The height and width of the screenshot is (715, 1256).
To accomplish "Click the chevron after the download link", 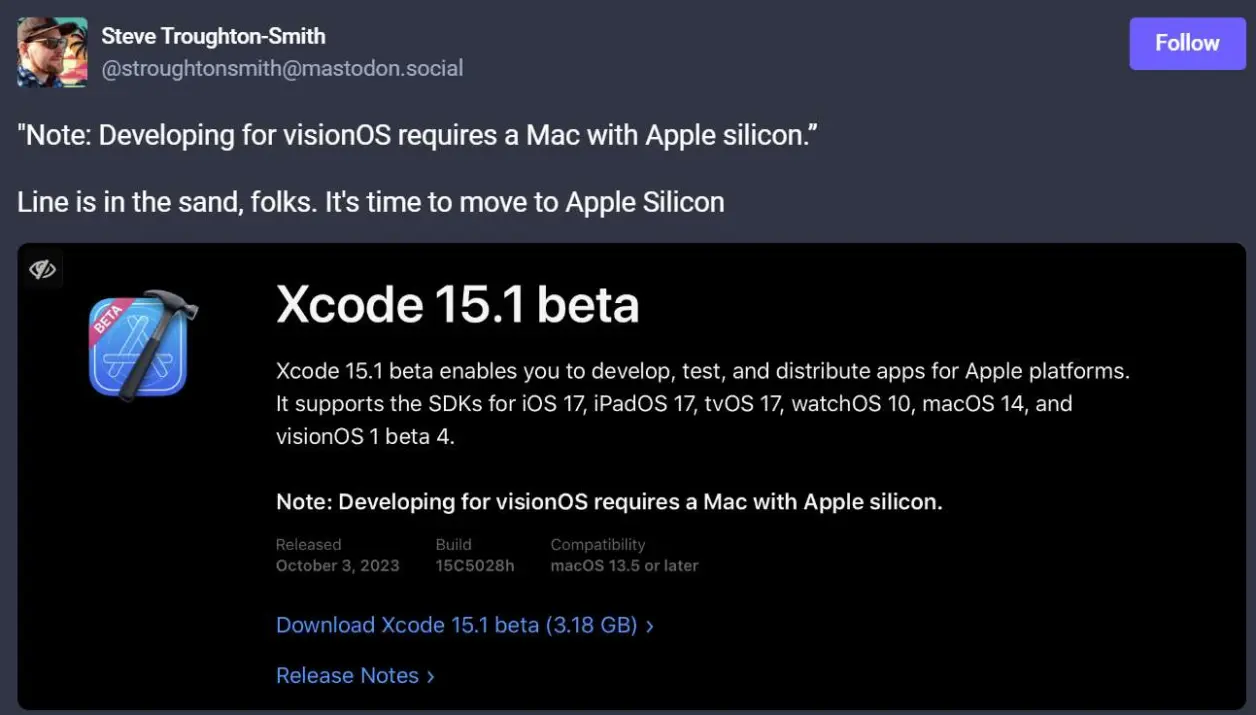I will point(650,626).
